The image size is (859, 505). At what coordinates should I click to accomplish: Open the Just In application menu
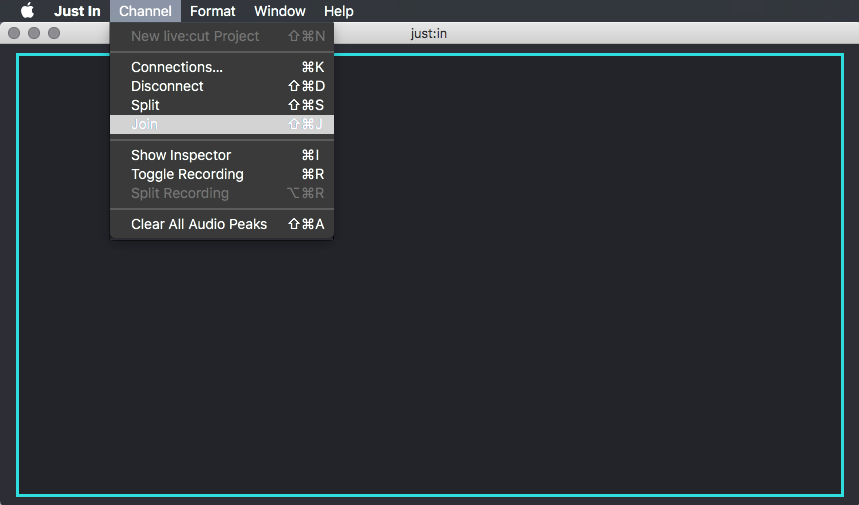[x=77, y=11]
